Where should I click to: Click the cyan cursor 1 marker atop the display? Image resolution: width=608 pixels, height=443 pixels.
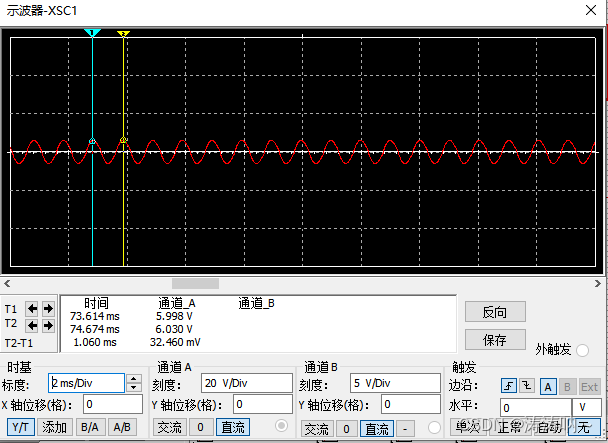92,33
